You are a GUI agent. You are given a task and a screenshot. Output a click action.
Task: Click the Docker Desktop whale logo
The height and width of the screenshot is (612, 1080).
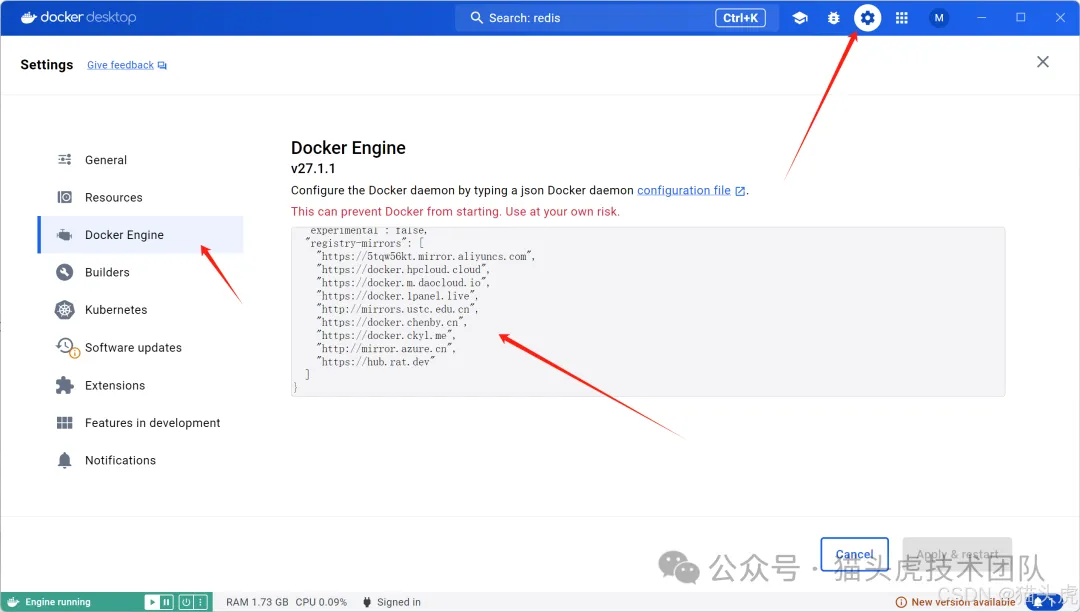[28, 17]
